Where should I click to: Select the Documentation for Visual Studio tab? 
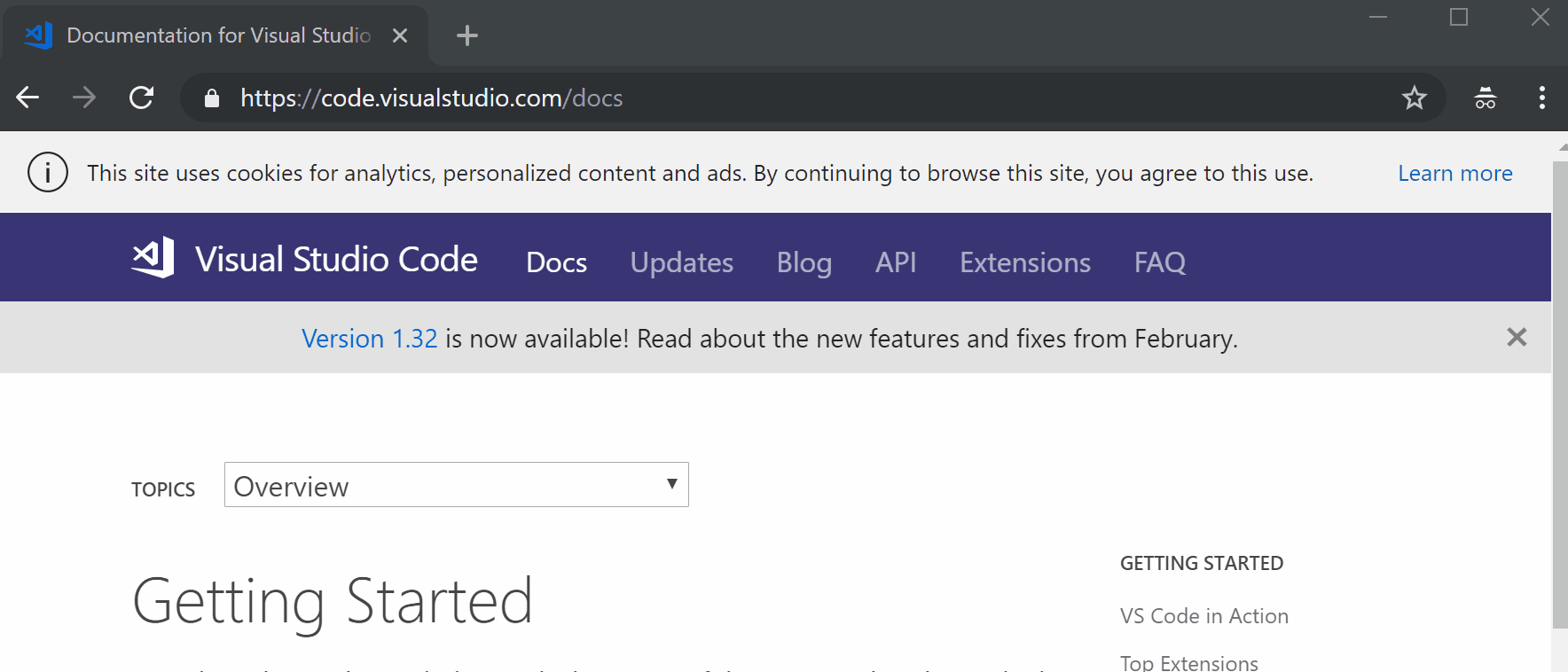tap(217, 35)
